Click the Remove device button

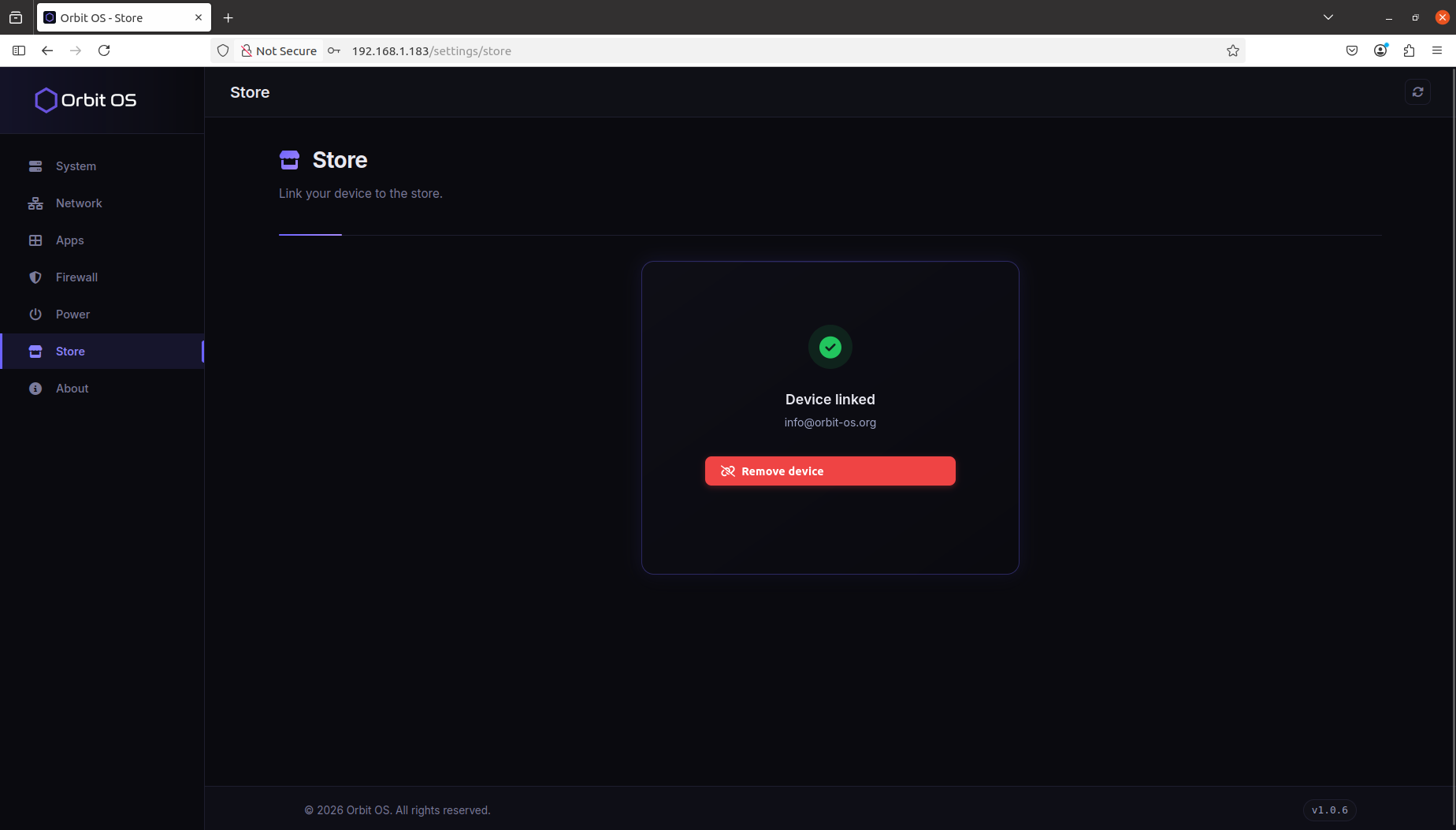[x=830, y=471]
